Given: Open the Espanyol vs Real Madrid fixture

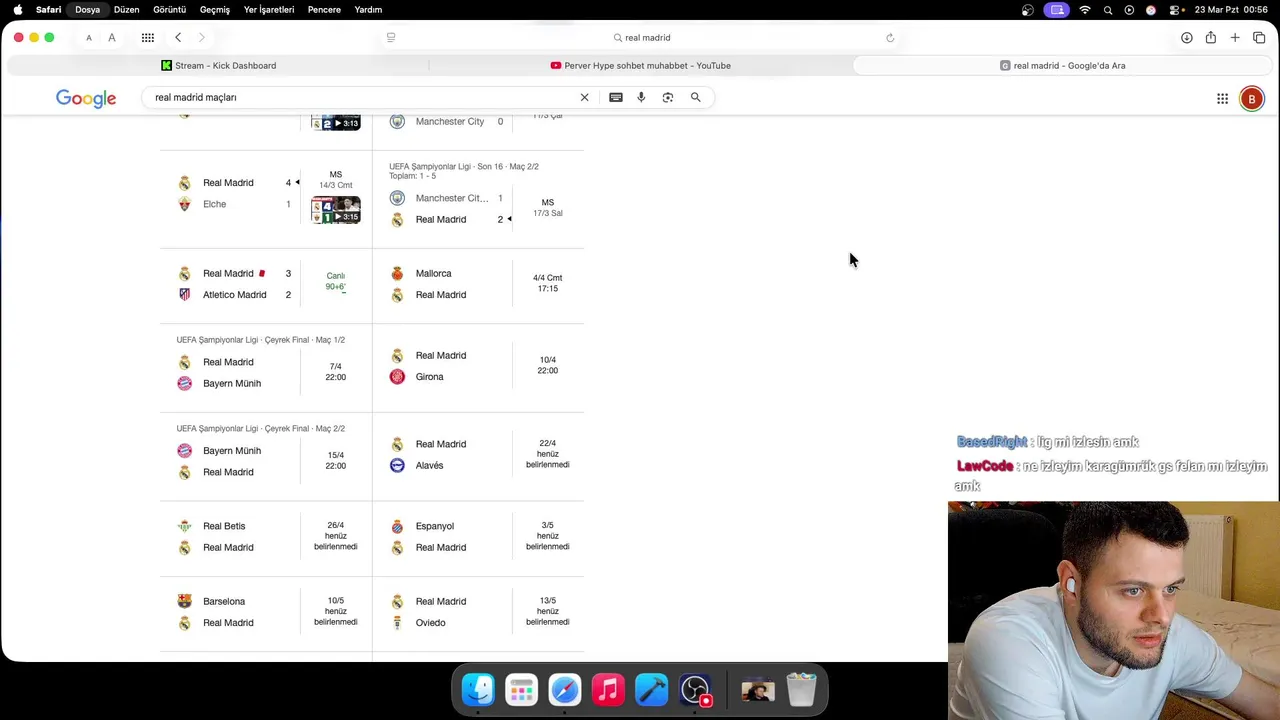Looking at the screenshot, I should tap(478, 538).
